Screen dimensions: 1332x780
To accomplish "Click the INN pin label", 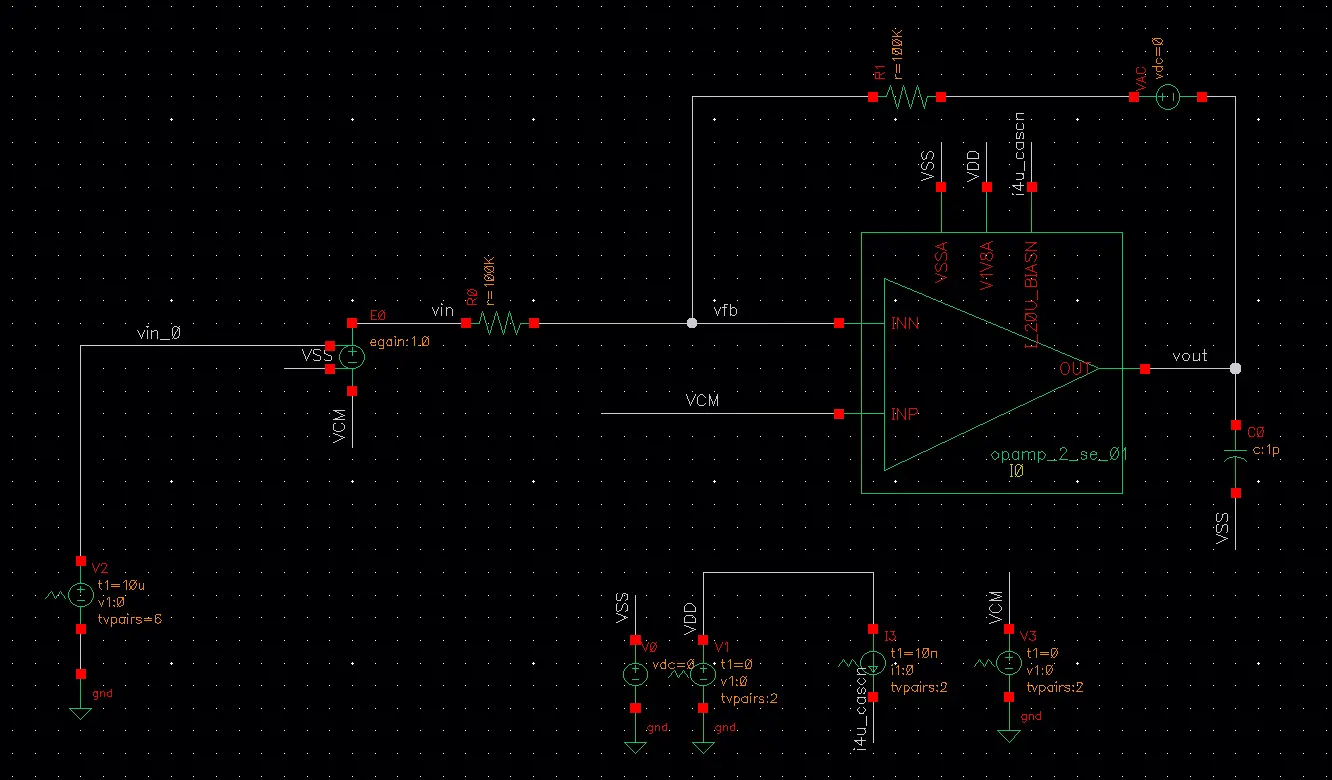I will (x=905, y=323).
